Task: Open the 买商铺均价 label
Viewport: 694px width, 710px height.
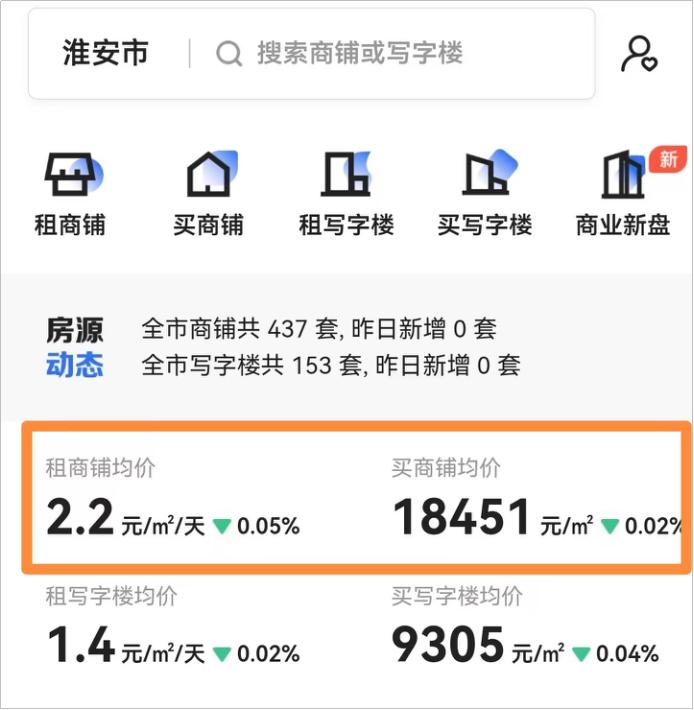Action: point(446,467)
